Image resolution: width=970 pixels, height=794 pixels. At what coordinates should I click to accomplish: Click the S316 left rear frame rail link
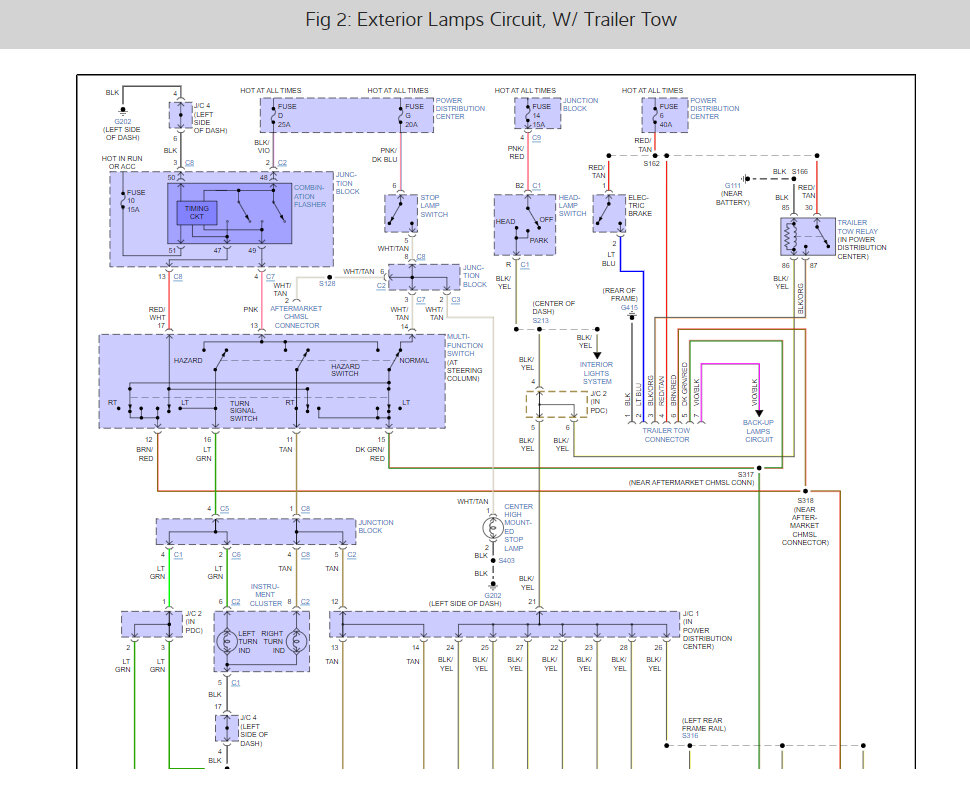pos(690,736)
